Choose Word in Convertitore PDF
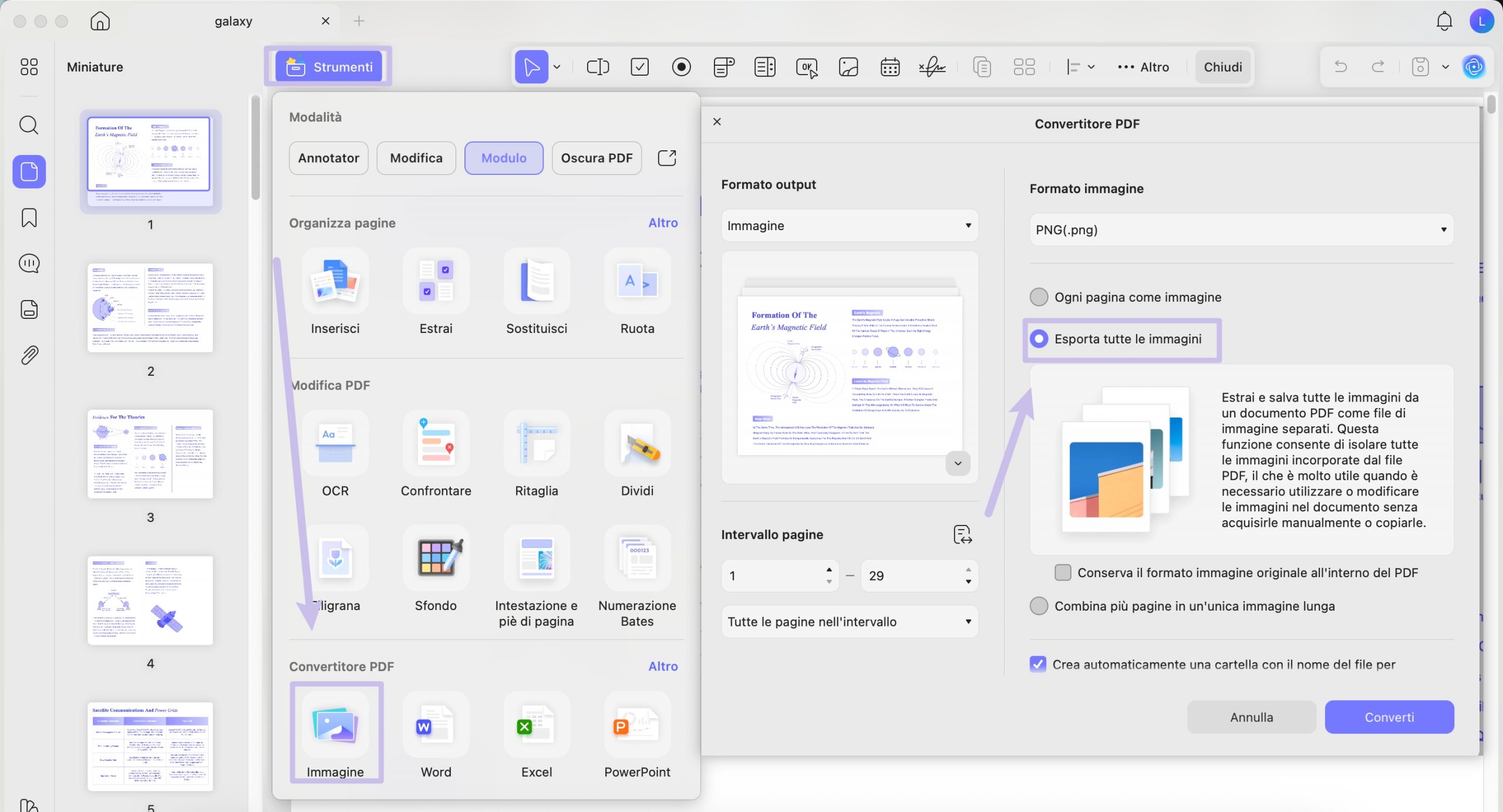 click(x=436, y=726)
